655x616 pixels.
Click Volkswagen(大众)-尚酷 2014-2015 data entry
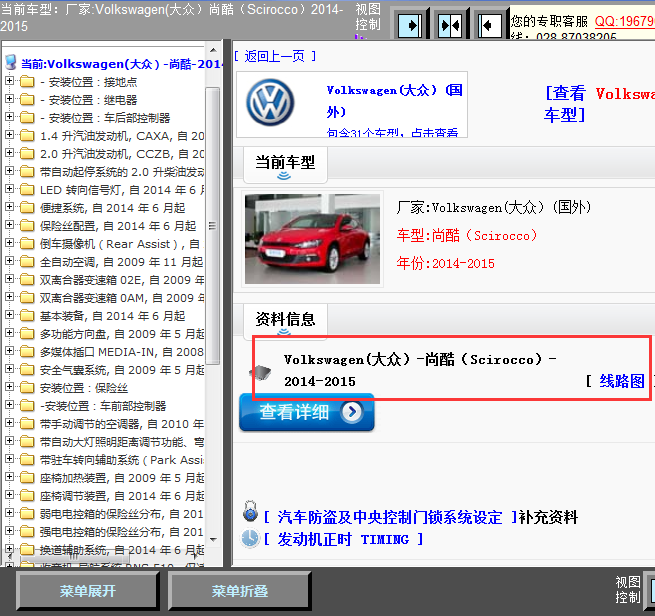click(420, 370)
